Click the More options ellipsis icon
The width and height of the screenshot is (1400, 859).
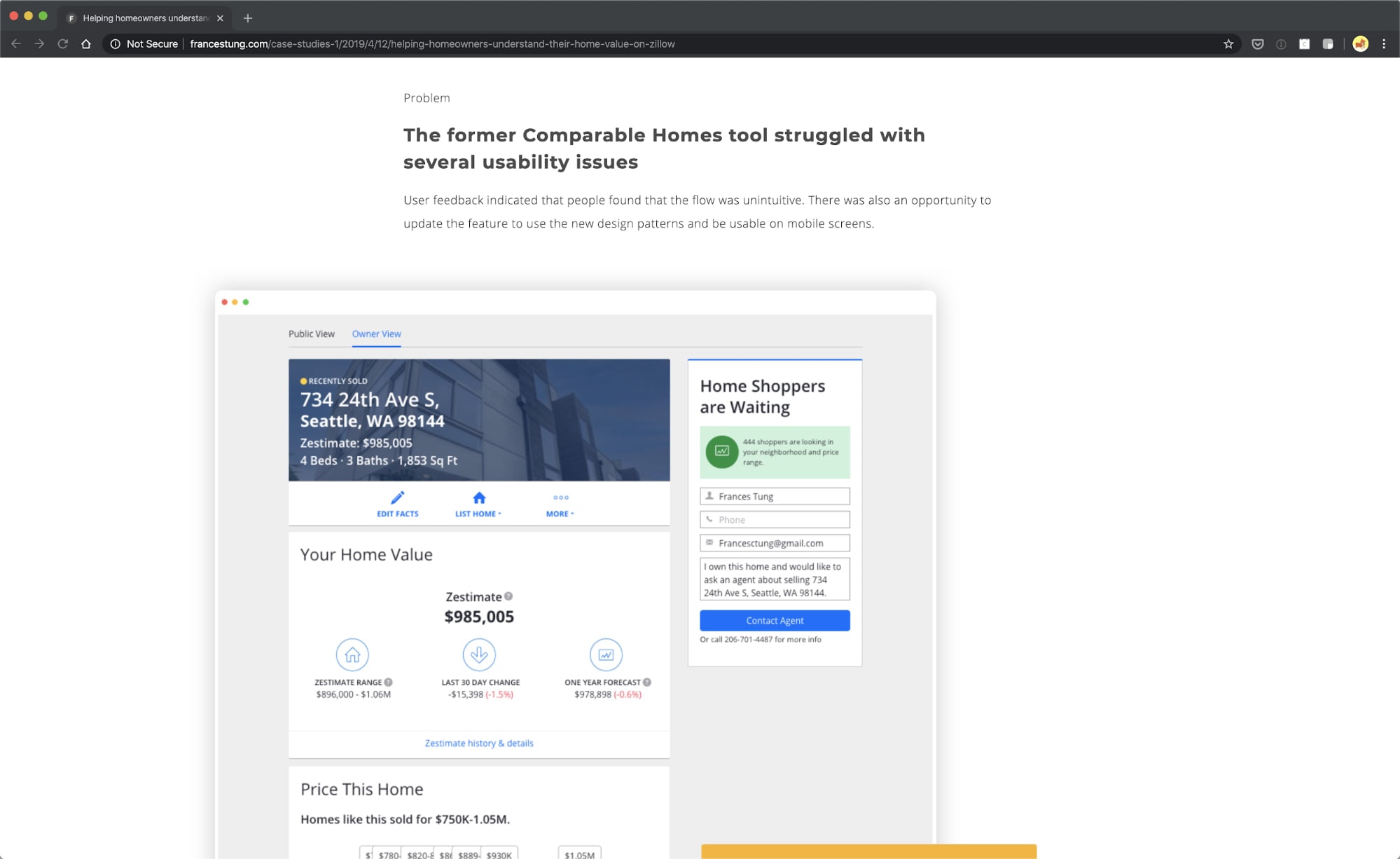[561, 498]
